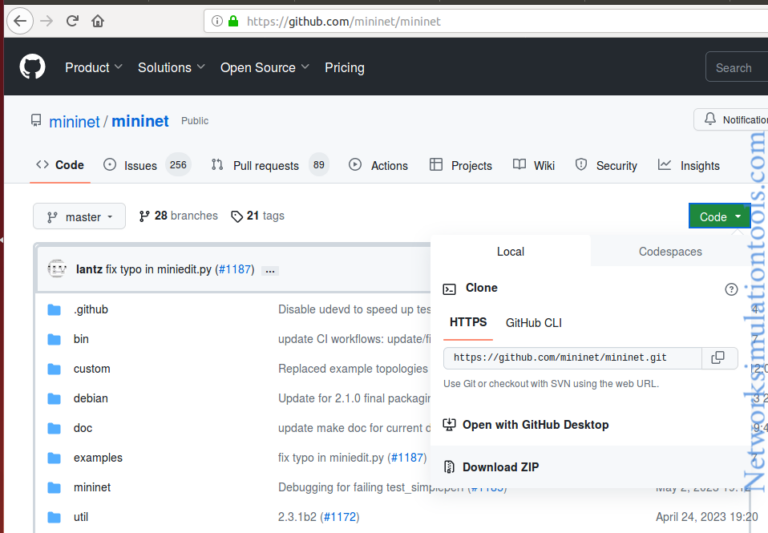
Task: Expand the Product menu in header
Action: point(93,68)
